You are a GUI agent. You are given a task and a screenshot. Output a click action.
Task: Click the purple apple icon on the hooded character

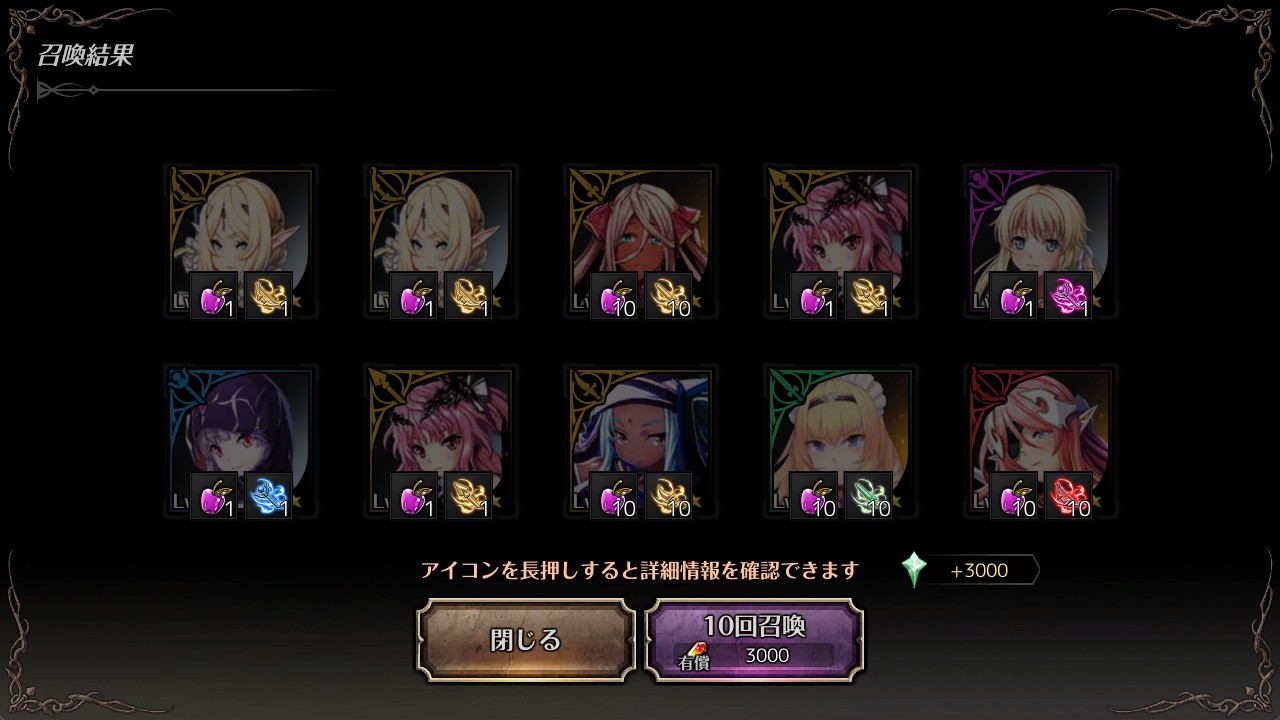point(213,496)
